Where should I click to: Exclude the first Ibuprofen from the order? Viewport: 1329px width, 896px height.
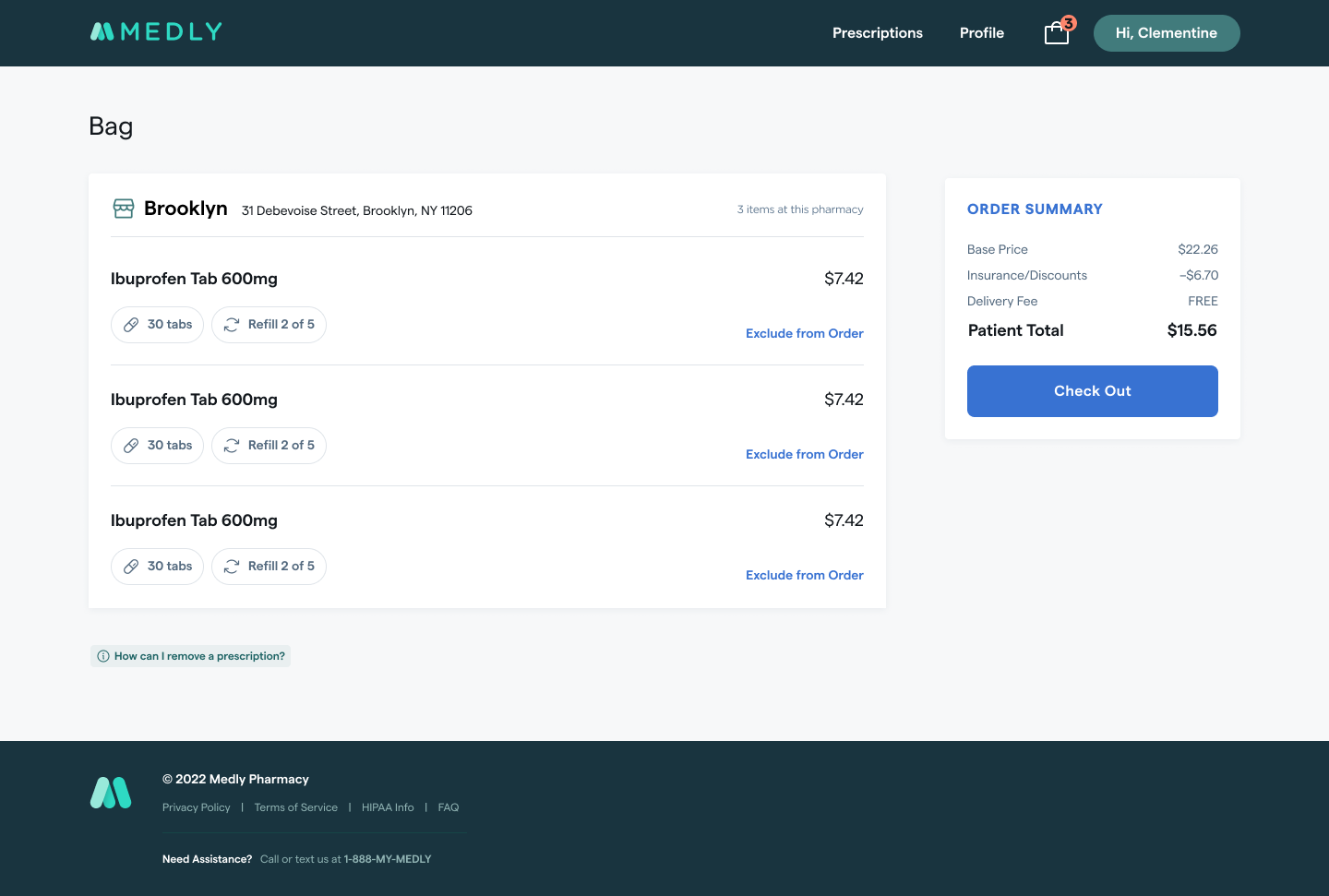click(804, 333)
